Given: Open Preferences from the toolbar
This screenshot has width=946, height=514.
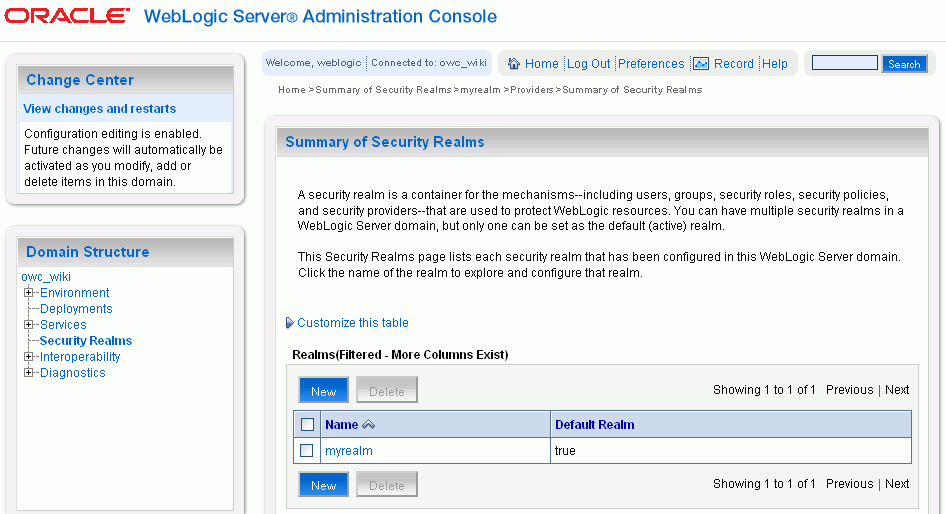Looking at the screenshot, I should point(651,63).
